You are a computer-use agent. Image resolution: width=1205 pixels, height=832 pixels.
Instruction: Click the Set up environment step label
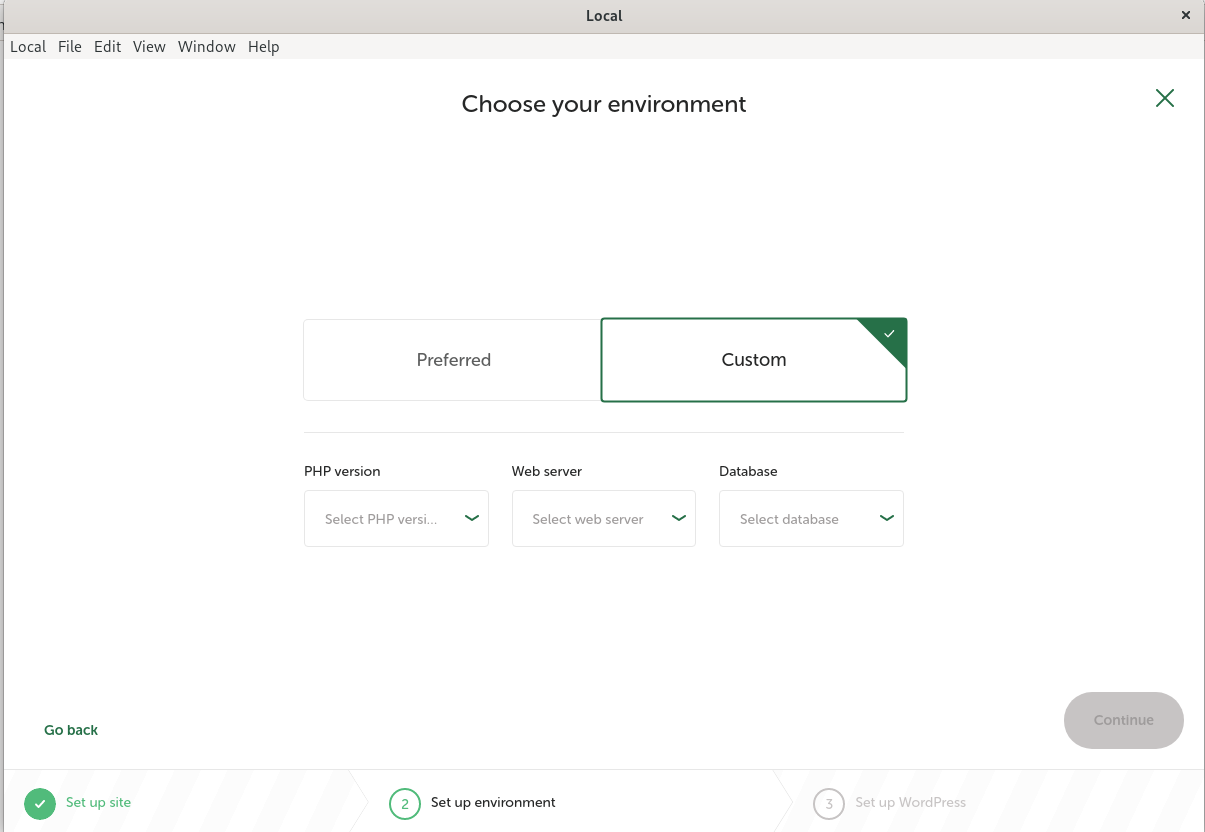(493, 802)
